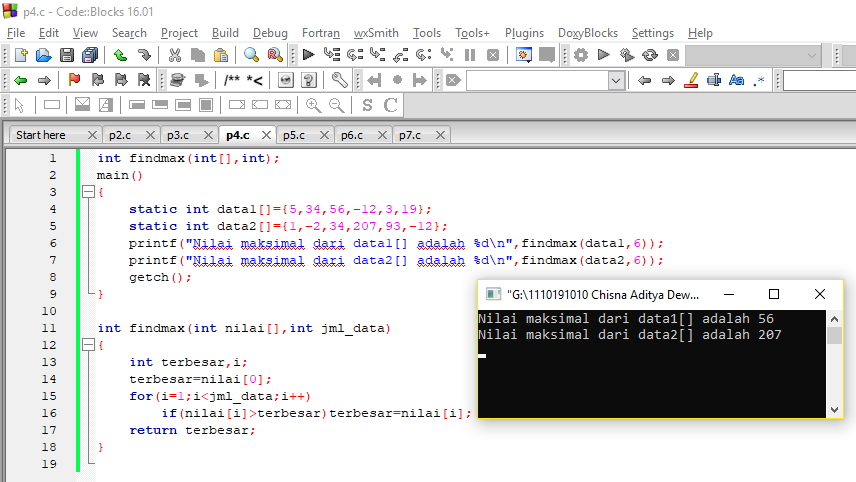Cut selection with the scissors icon
The width and height of the screenshot is (856, 482).
pos(175,55)
